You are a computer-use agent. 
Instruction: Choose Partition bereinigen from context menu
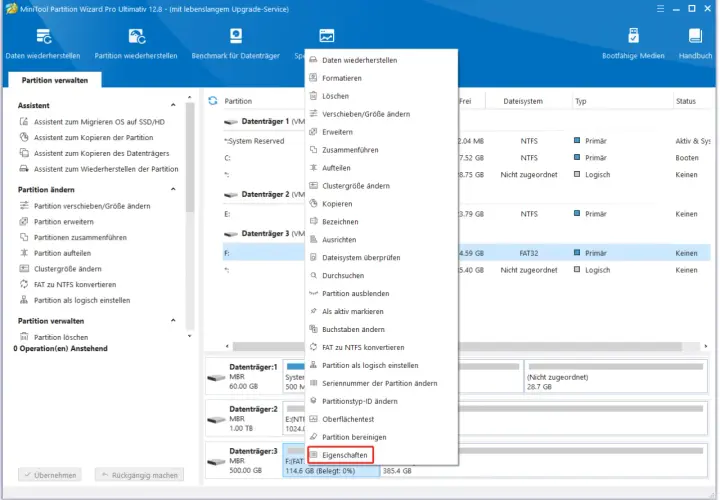click(381, 437)
